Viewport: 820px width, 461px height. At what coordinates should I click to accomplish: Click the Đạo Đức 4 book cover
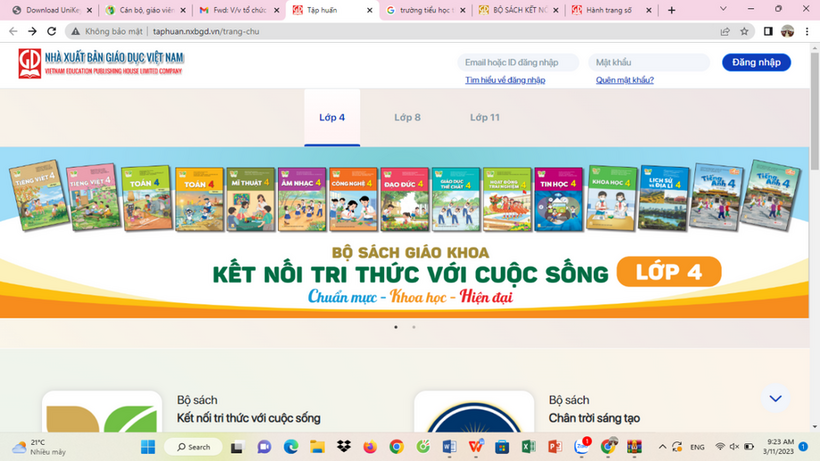click(x=404, y=199)
